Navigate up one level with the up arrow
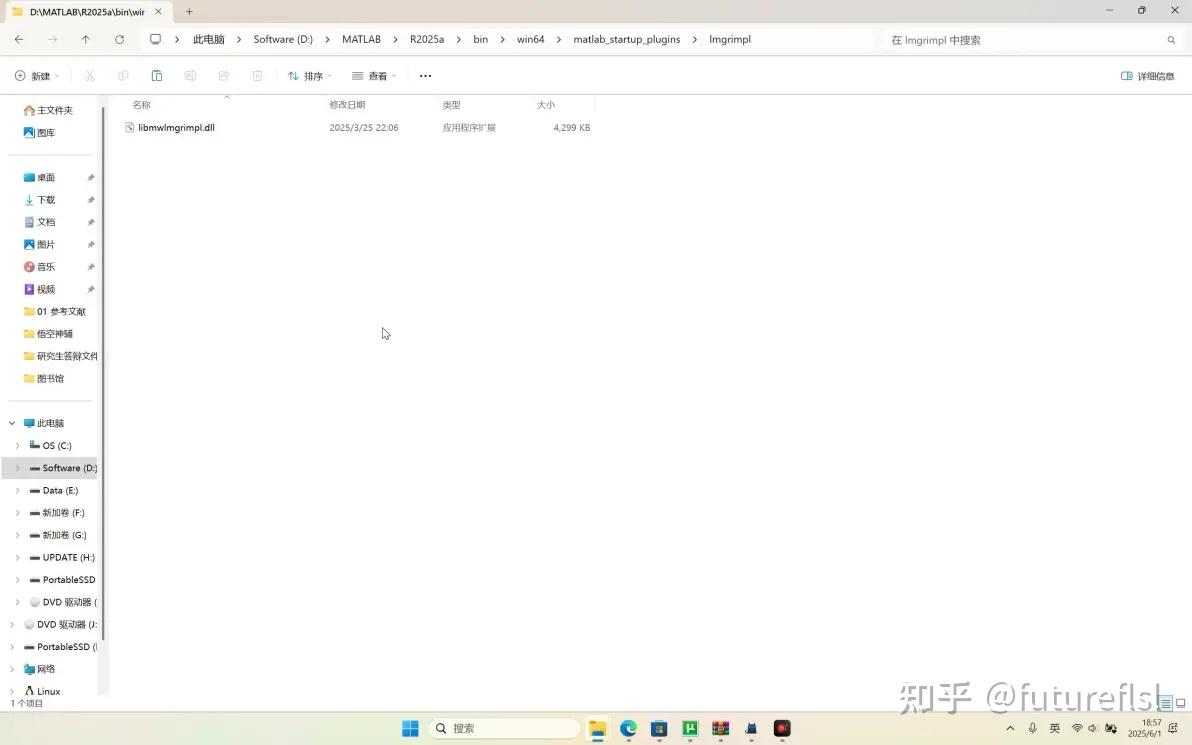 pyautogui.click(x=86, y=39)
